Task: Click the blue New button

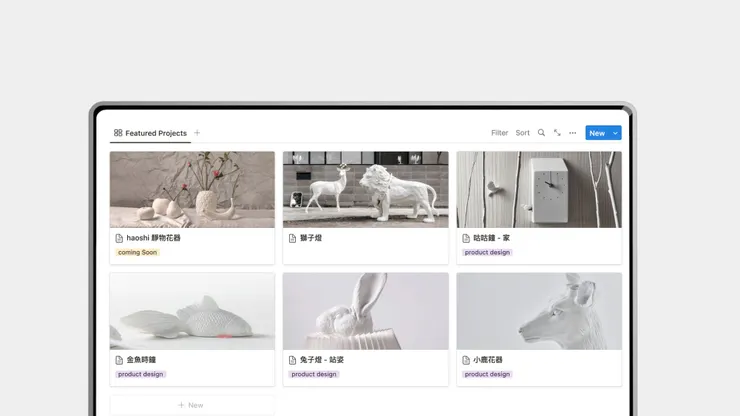Action: 597,133
